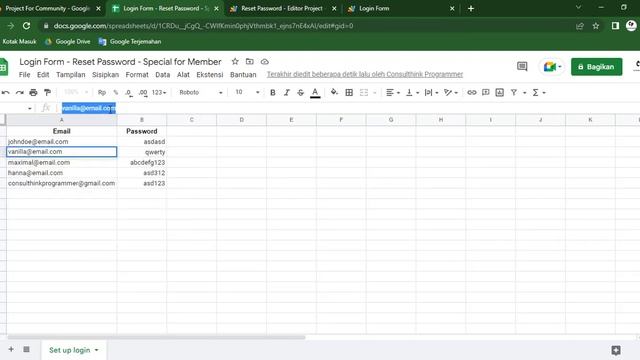Viewport: 640px width, 360px height.
Task: Star the spreadsheet document
Action: 235,62
